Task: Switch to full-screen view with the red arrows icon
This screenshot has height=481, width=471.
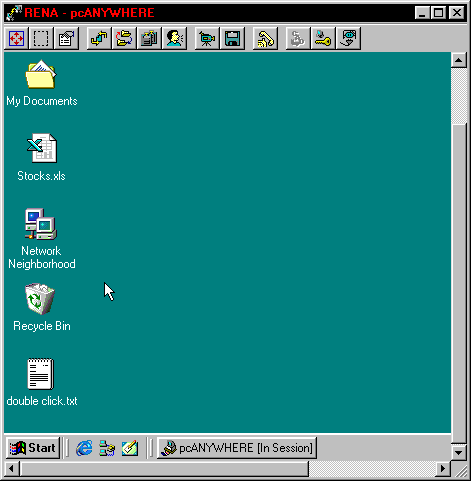Action: (x=16, y=39)
